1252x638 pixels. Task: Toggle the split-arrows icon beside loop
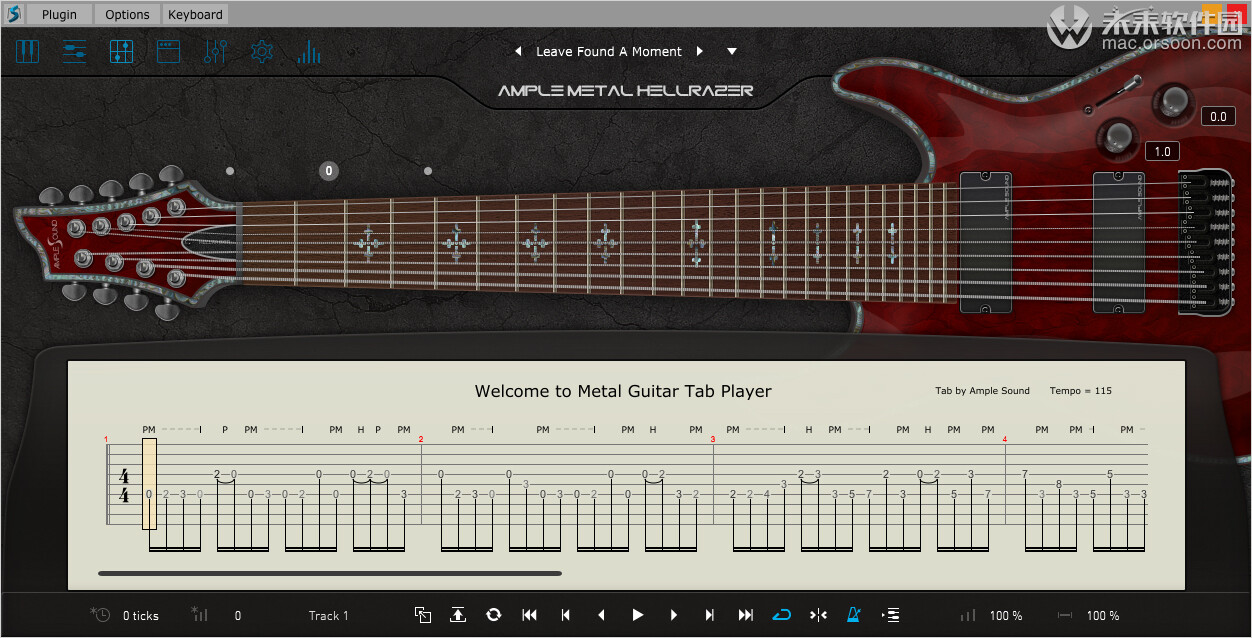point(818,615)
